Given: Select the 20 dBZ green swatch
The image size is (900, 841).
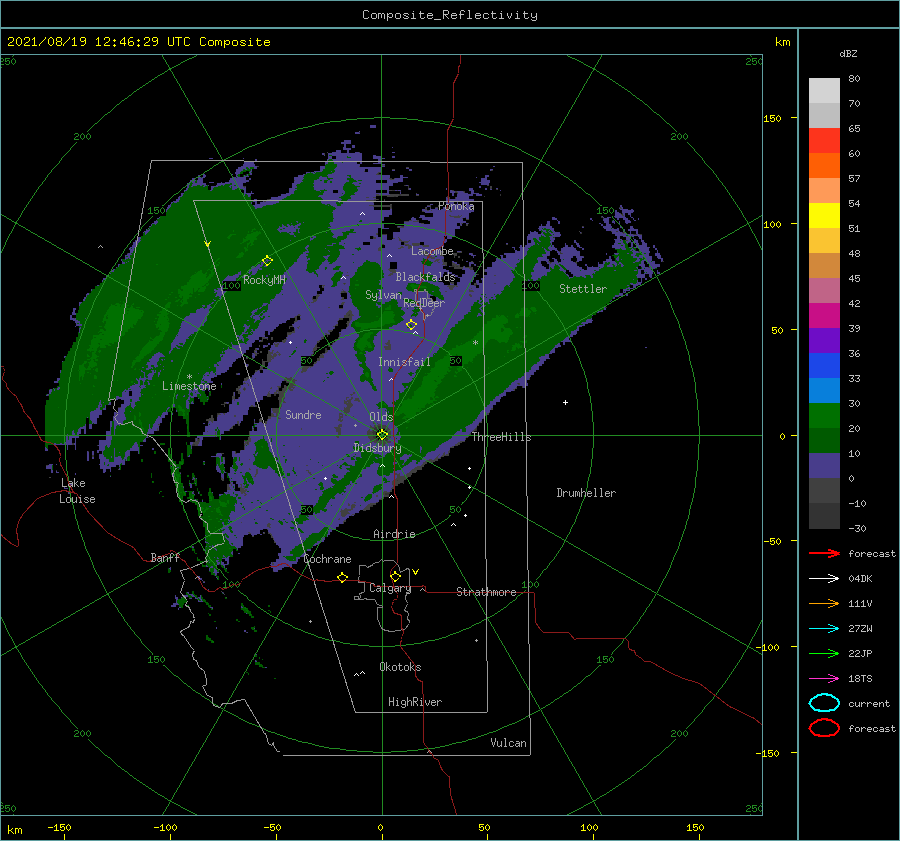Looking at the screenshot, I should [x=824, y=415].
